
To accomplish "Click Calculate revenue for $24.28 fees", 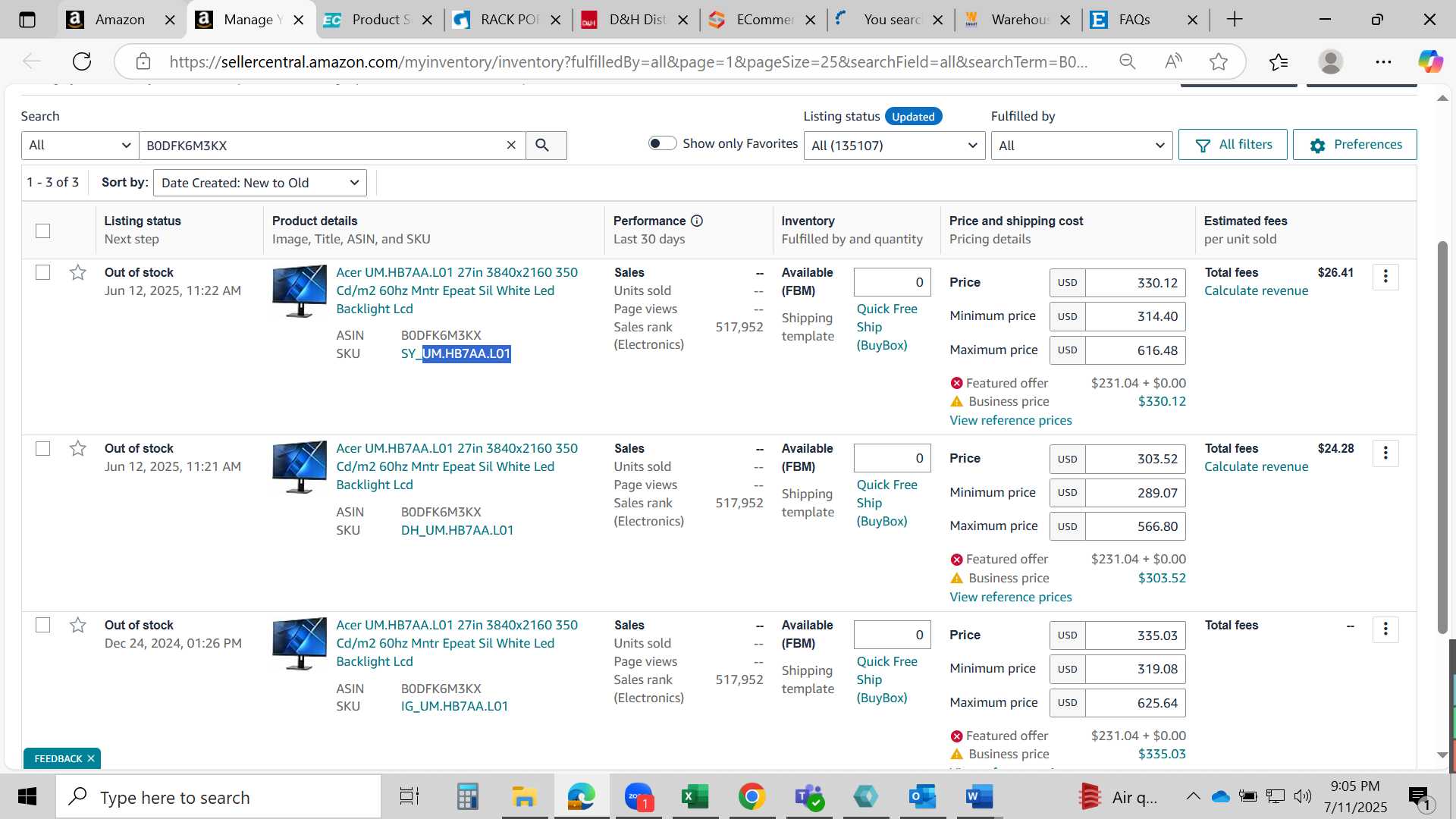I will tap(1256, 466).
